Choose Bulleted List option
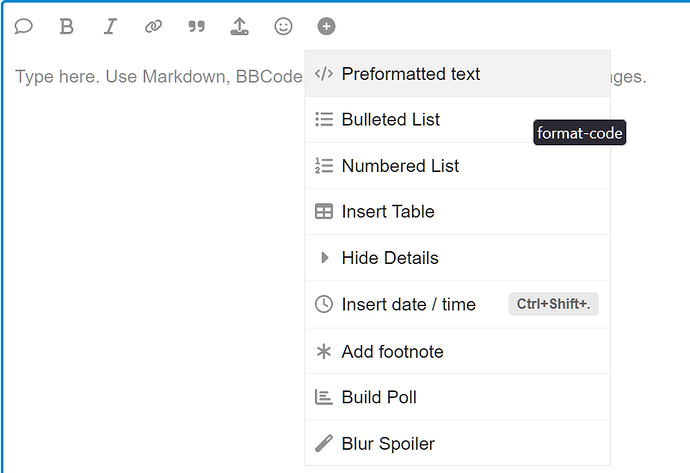This screenshot has height=473, width=690. click(458, 120)
